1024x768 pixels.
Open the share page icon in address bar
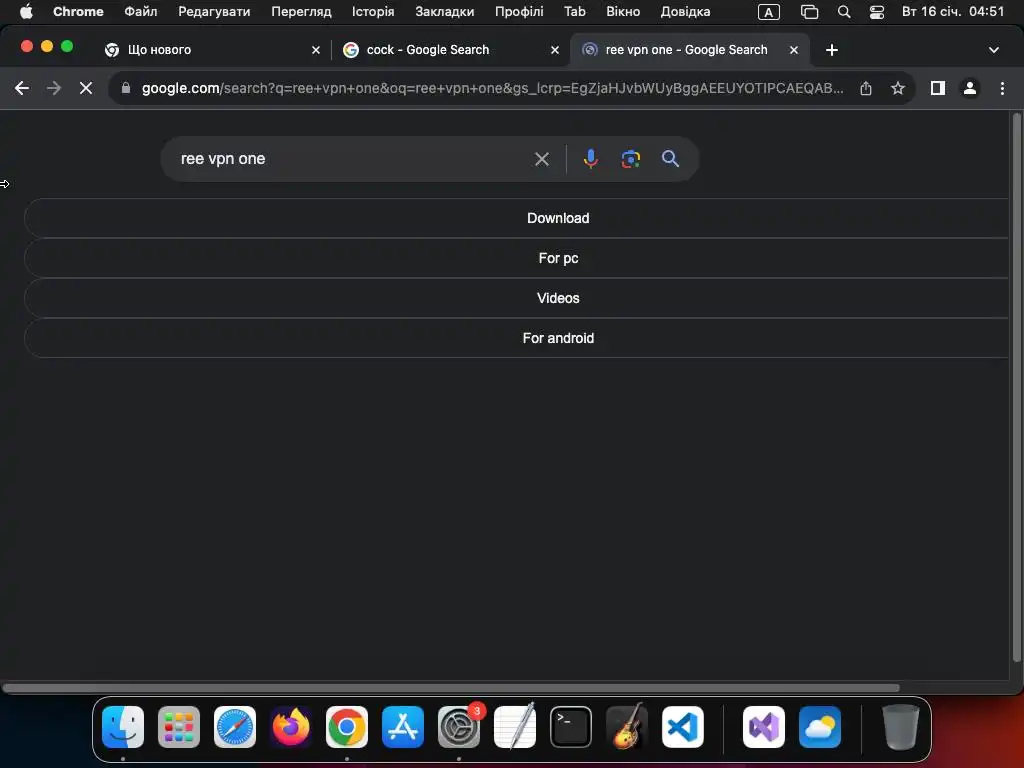point(866,88)
